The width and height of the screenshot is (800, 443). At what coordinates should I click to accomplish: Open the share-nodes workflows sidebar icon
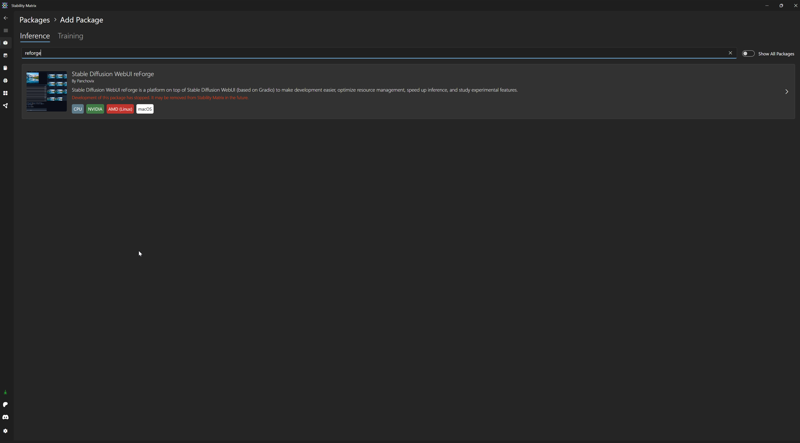6,106
